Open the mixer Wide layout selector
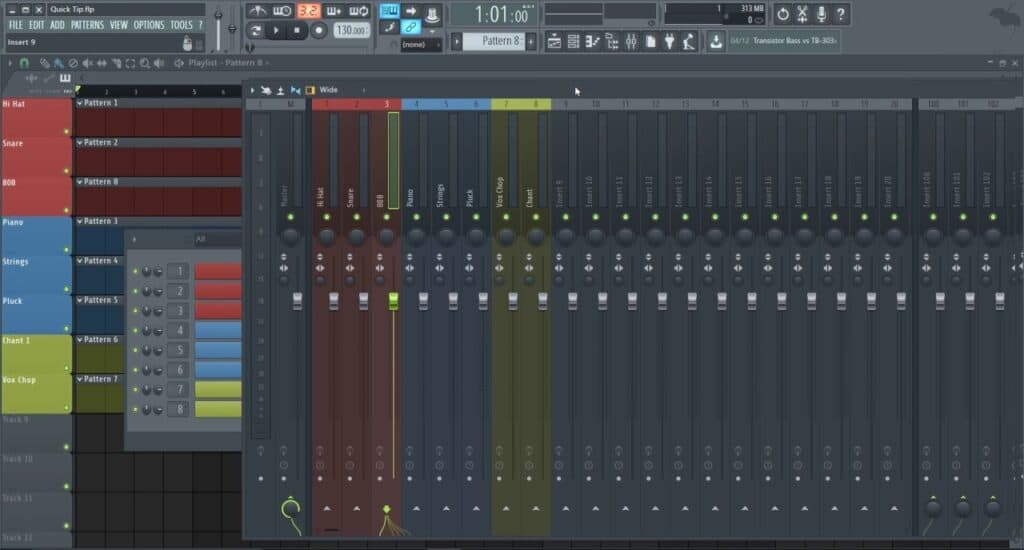 (x=328, y=89)
